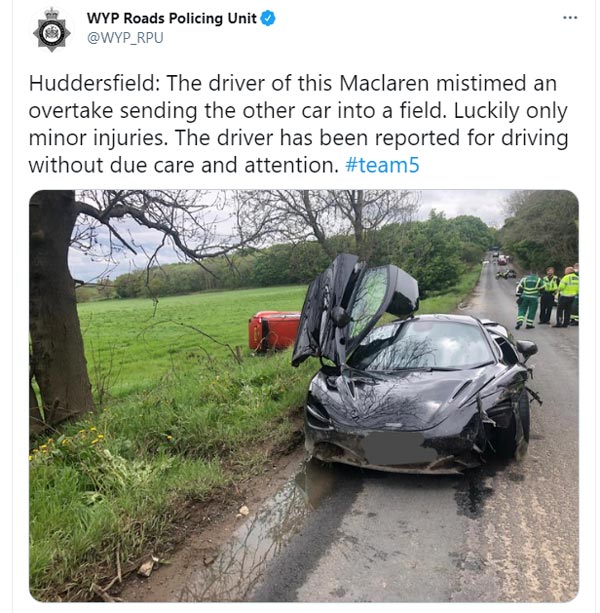Viewport: 600px width, 613px height.
Task: Click the blurred license plate on the McLaren
Action: (399, 447)
